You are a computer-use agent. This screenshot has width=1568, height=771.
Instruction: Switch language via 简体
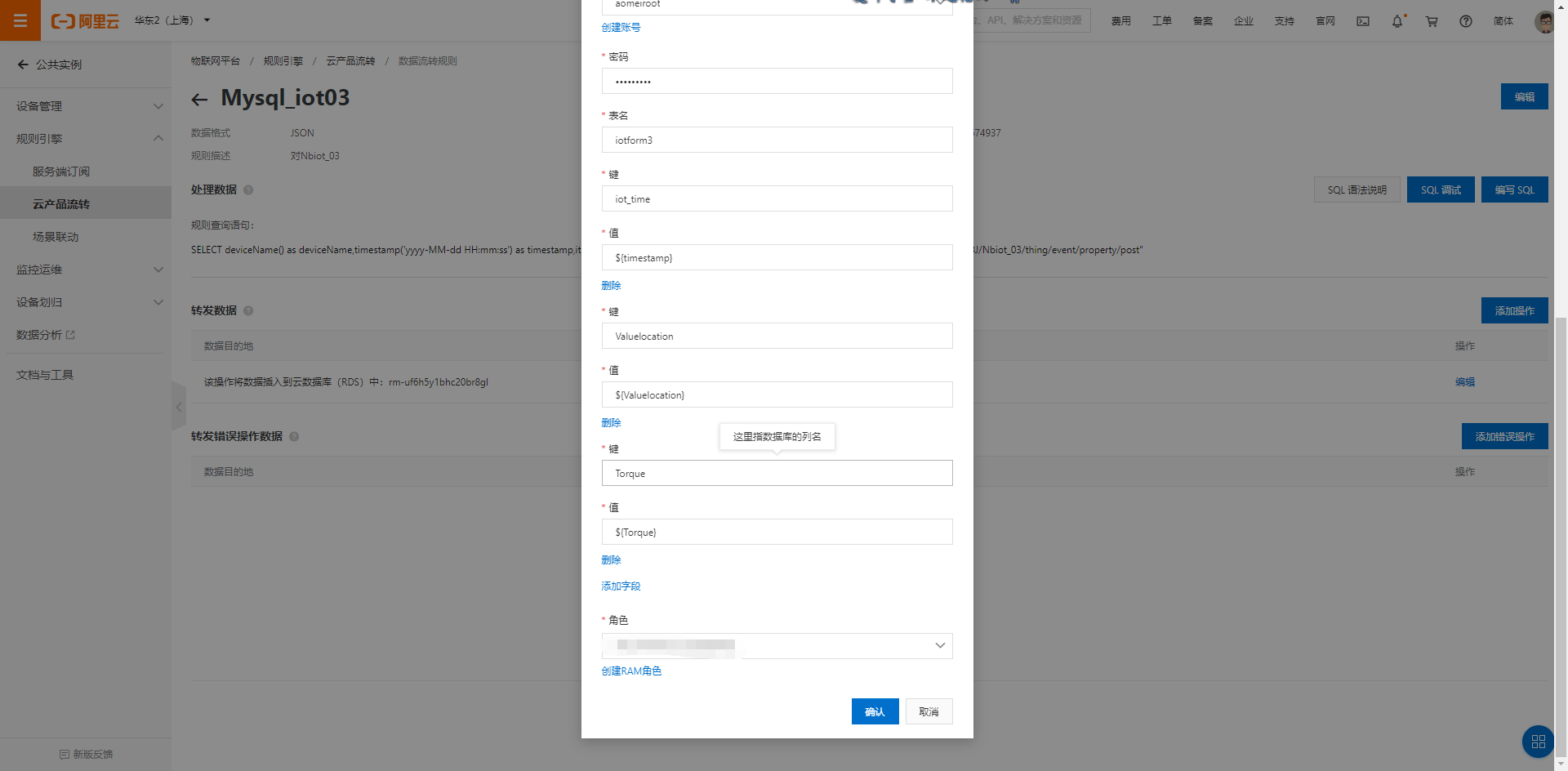point(1503,21)
